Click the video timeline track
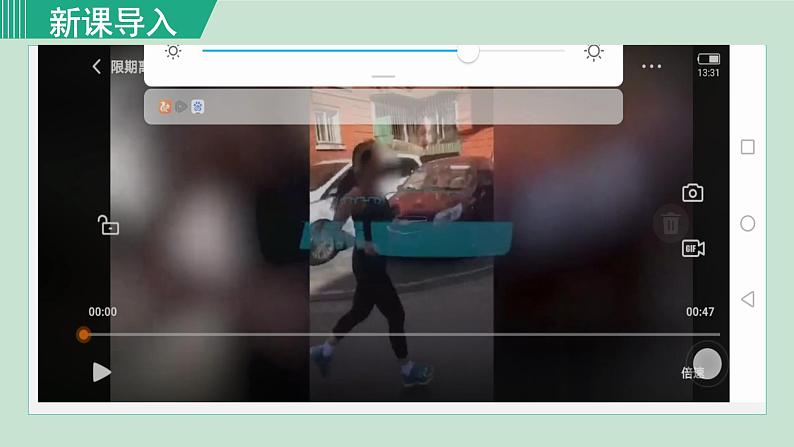 [404, 335]
